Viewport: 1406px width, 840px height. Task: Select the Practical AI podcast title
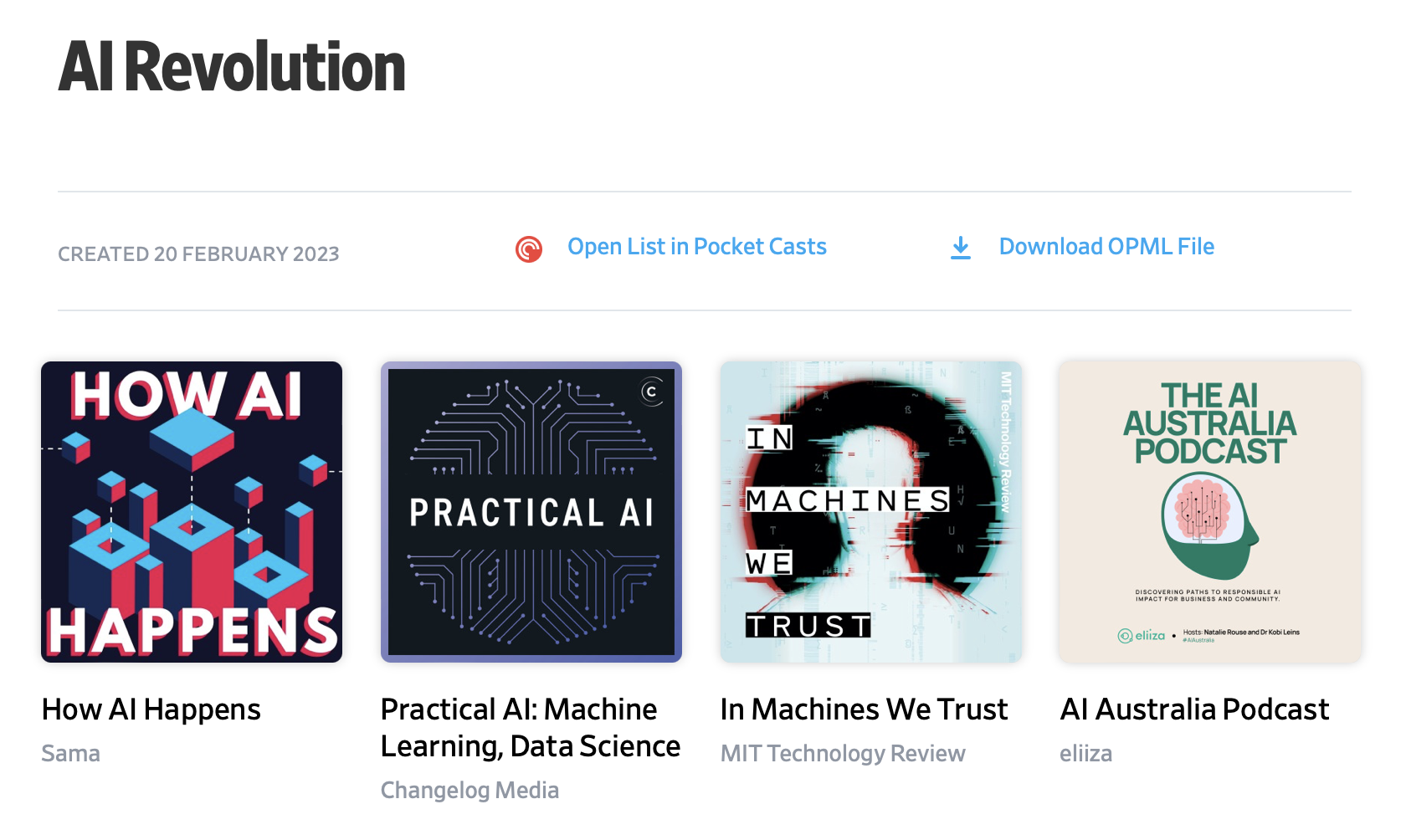[530, 727]
